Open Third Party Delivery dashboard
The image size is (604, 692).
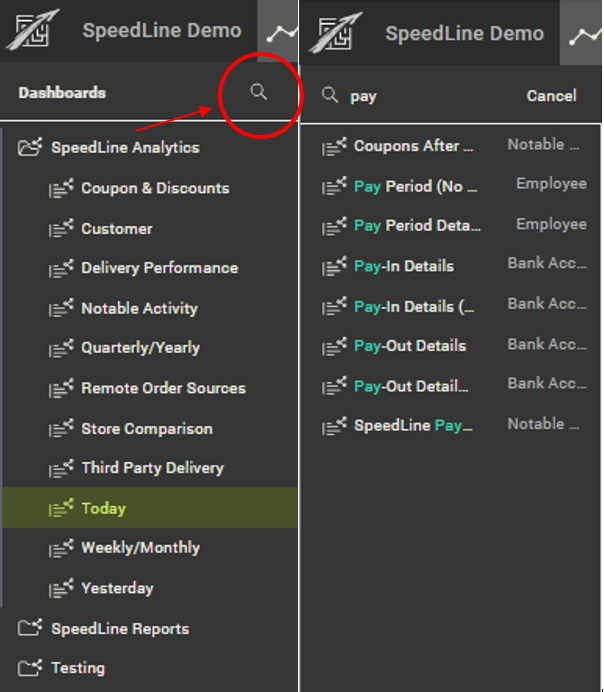153,468
